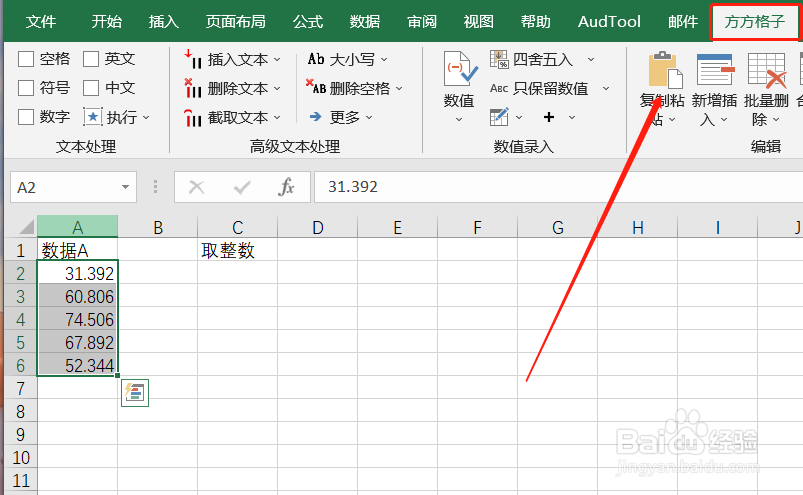Open the AudTool tab
This screenshot has width=803, height=495.
609,21
